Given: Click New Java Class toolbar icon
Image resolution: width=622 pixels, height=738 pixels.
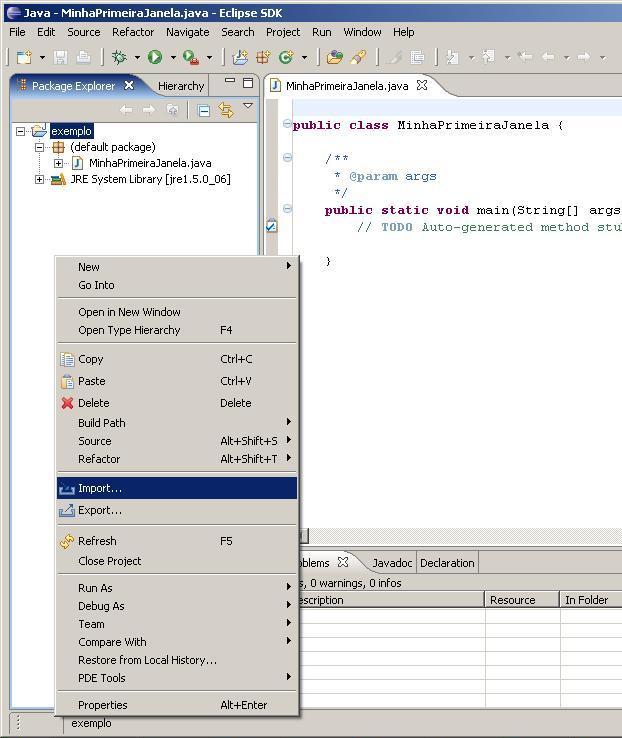Looking at the screenshot, I should 286,57.
